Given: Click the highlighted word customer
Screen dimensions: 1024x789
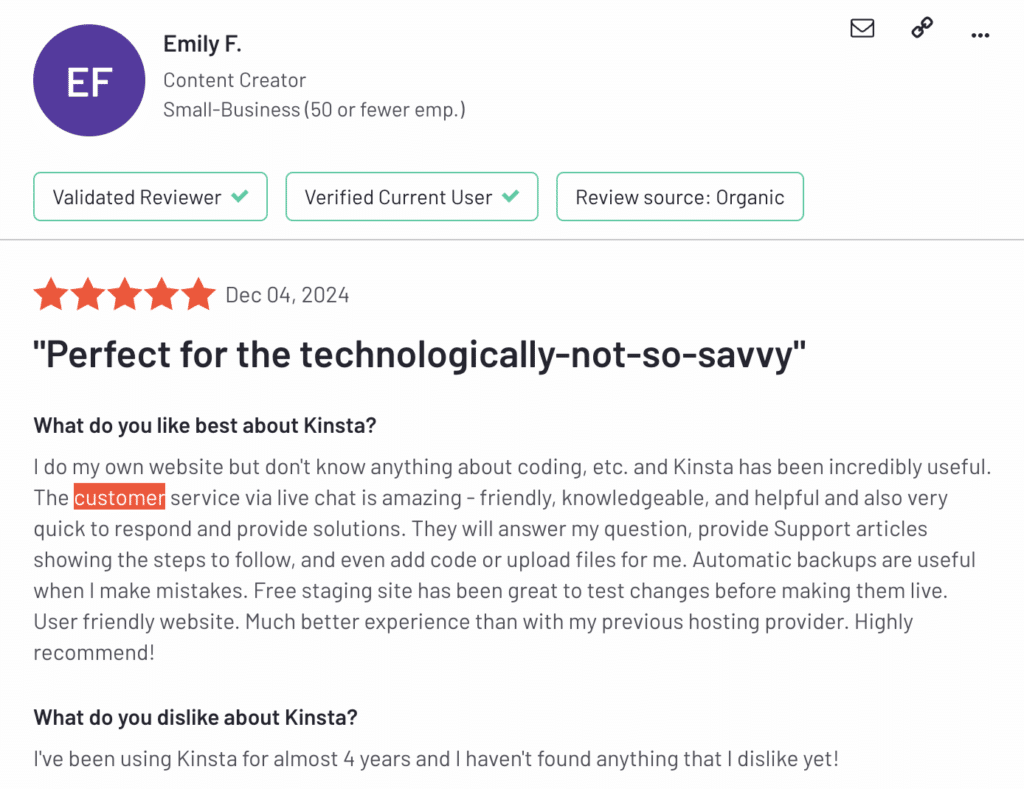Looking at the screenshot, I should pos(119,497).
